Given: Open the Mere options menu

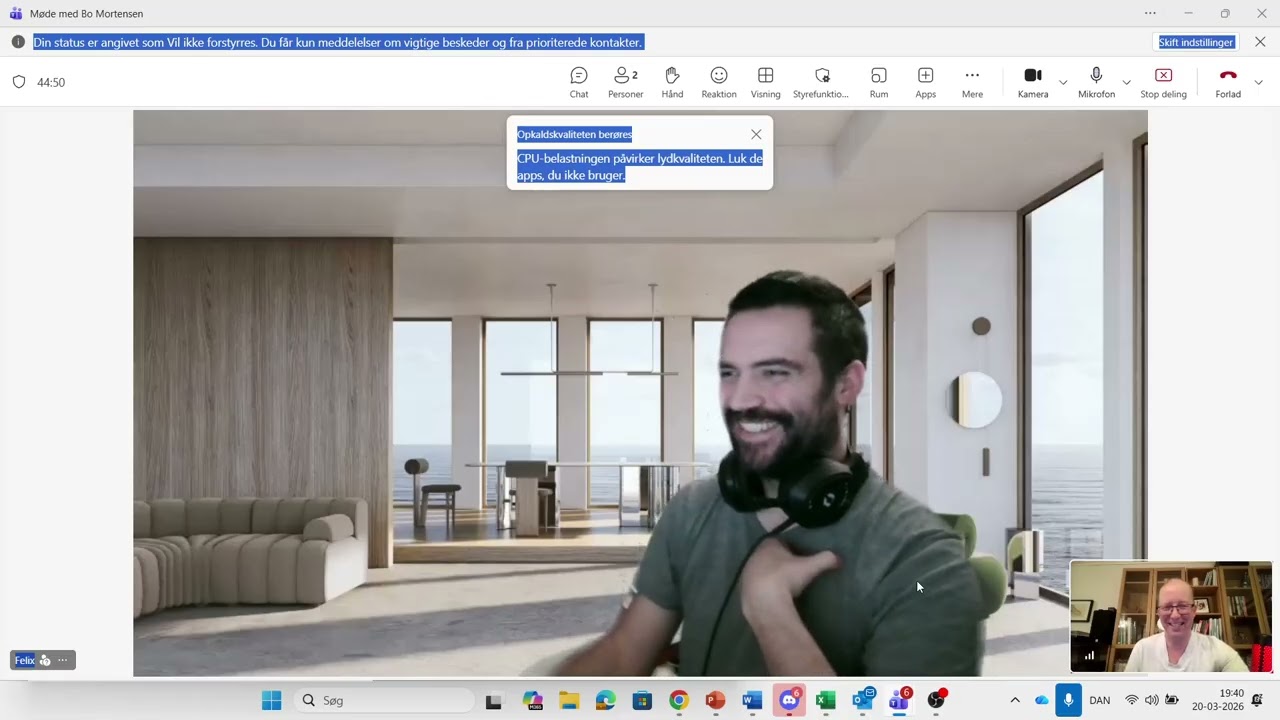Looking at the screenshot, I should coord(972,82).
